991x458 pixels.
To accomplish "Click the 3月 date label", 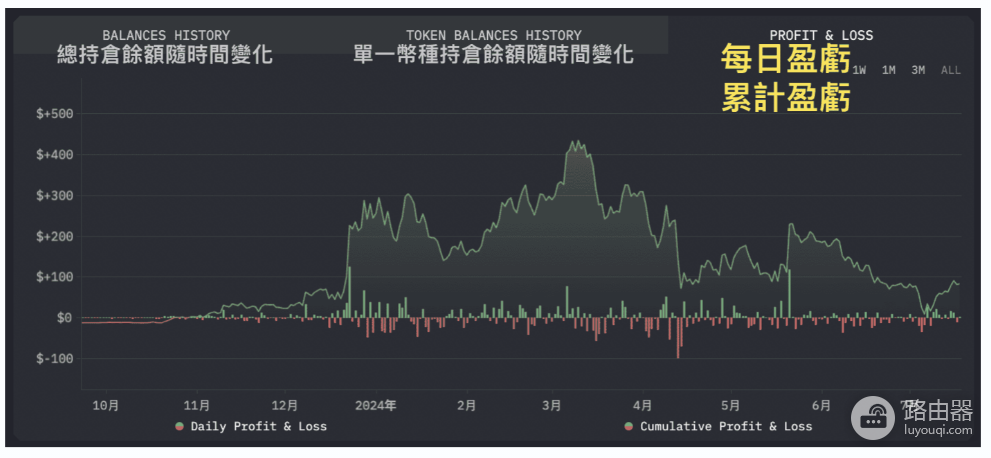I will [x=552, y=405].
